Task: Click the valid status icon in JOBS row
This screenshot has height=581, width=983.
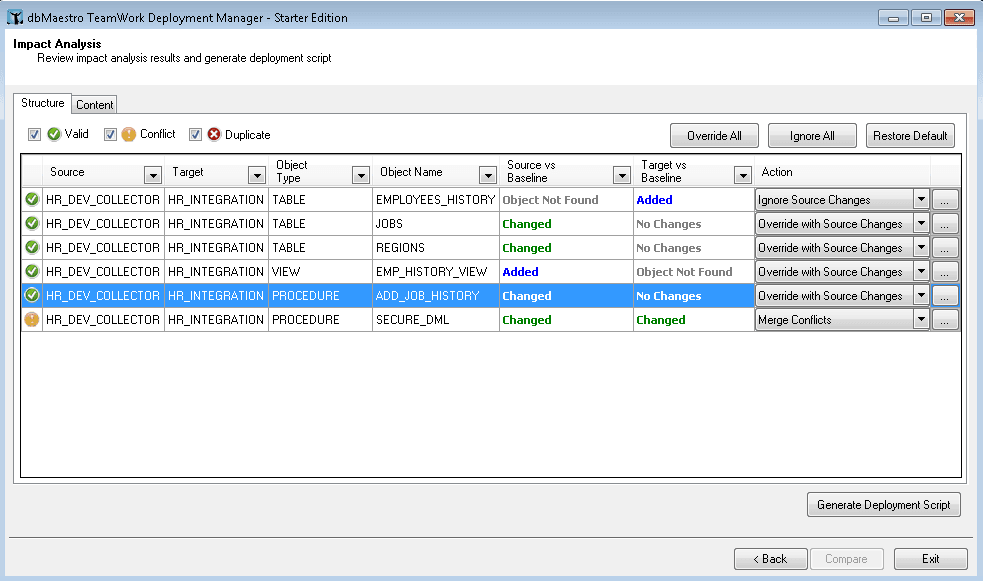Action: tap(32, 224)
